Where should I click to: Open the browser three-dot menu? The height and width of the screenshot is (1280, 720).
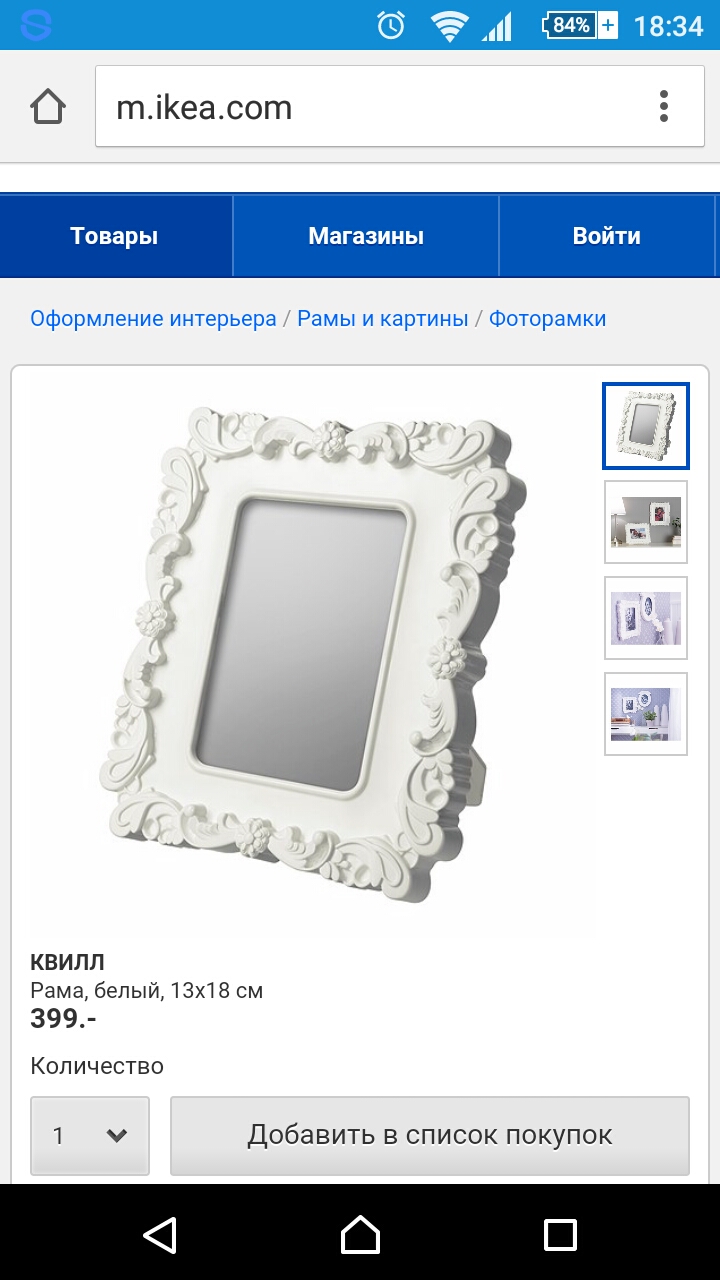click(664, 106)
